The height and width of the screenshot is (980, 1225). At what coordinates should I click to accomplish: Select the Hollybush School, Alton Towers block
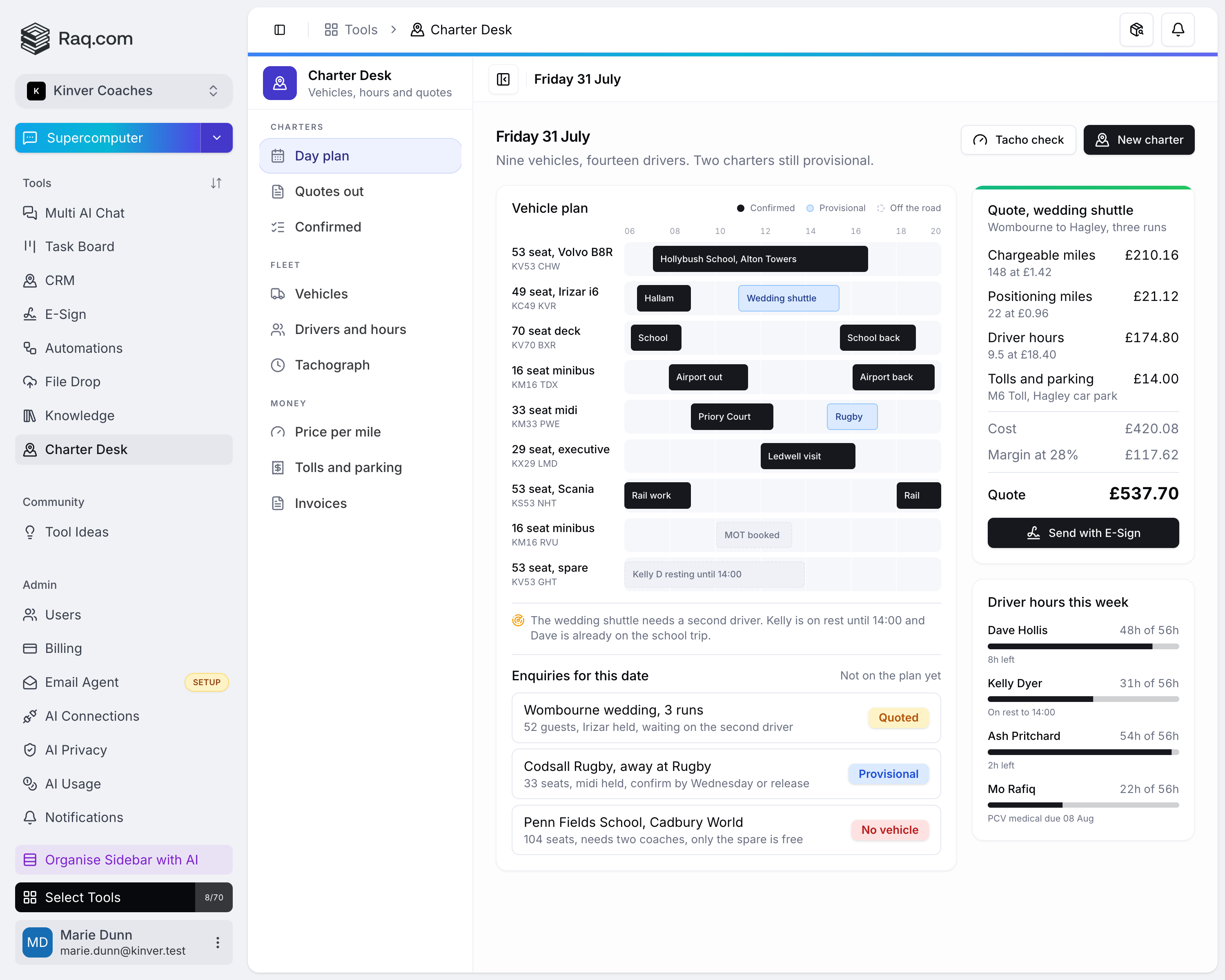pos(760,259)
